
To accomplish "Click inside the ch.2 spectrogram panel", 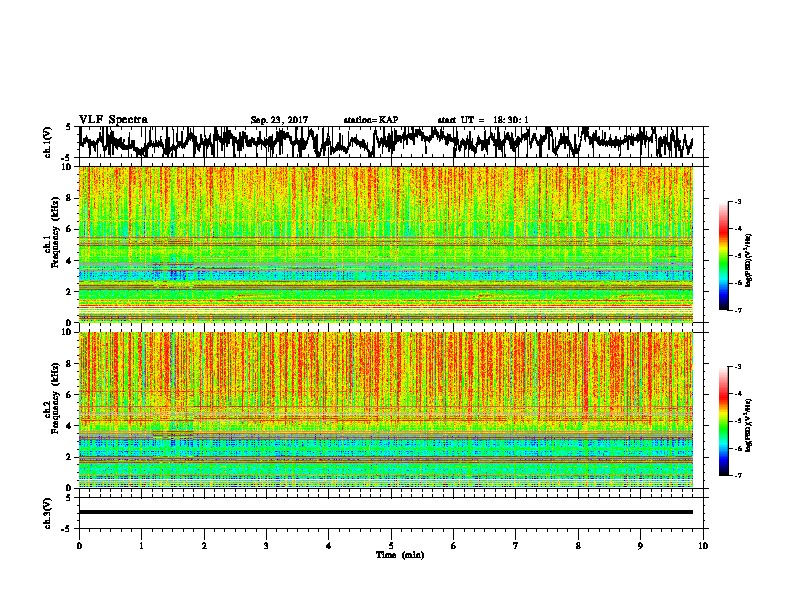I will (386, 410).
